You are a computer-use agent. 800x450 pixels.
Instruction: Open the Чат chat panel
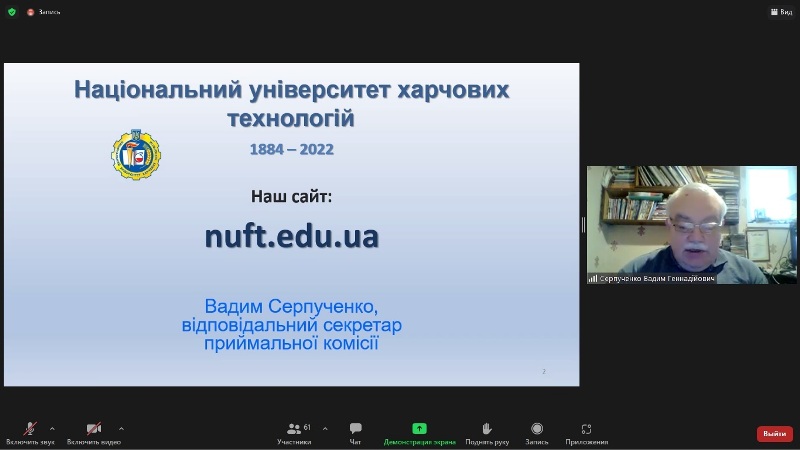(356, 433)
